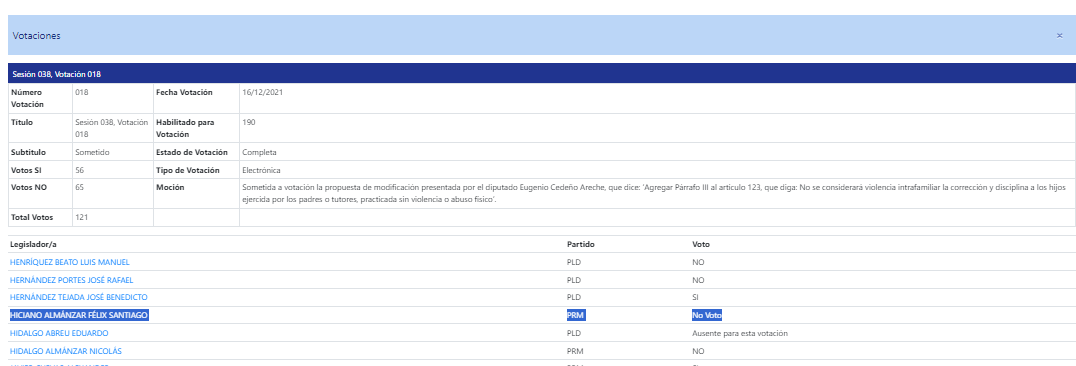Image resolution: width=1076 pixels, height=366 pixels.
Task: Click the Votos NO value 65
Action: click(x=80, y=187)
